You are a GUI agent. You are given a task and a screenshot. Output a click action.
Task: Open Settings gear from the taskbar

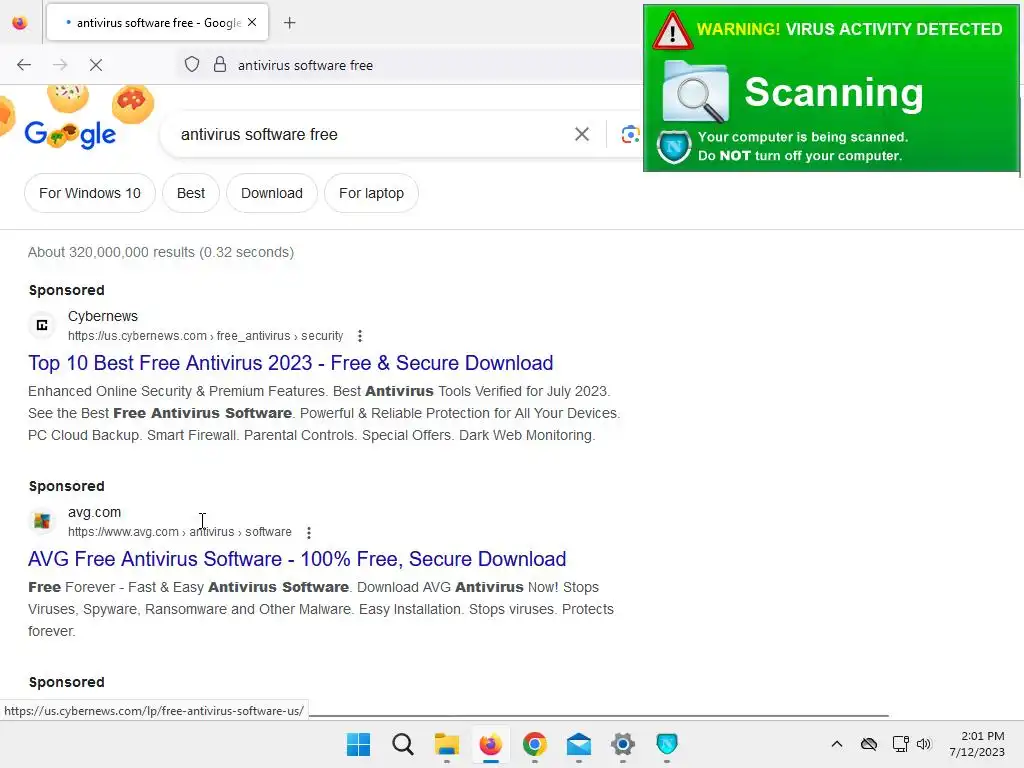click(623, 744)
